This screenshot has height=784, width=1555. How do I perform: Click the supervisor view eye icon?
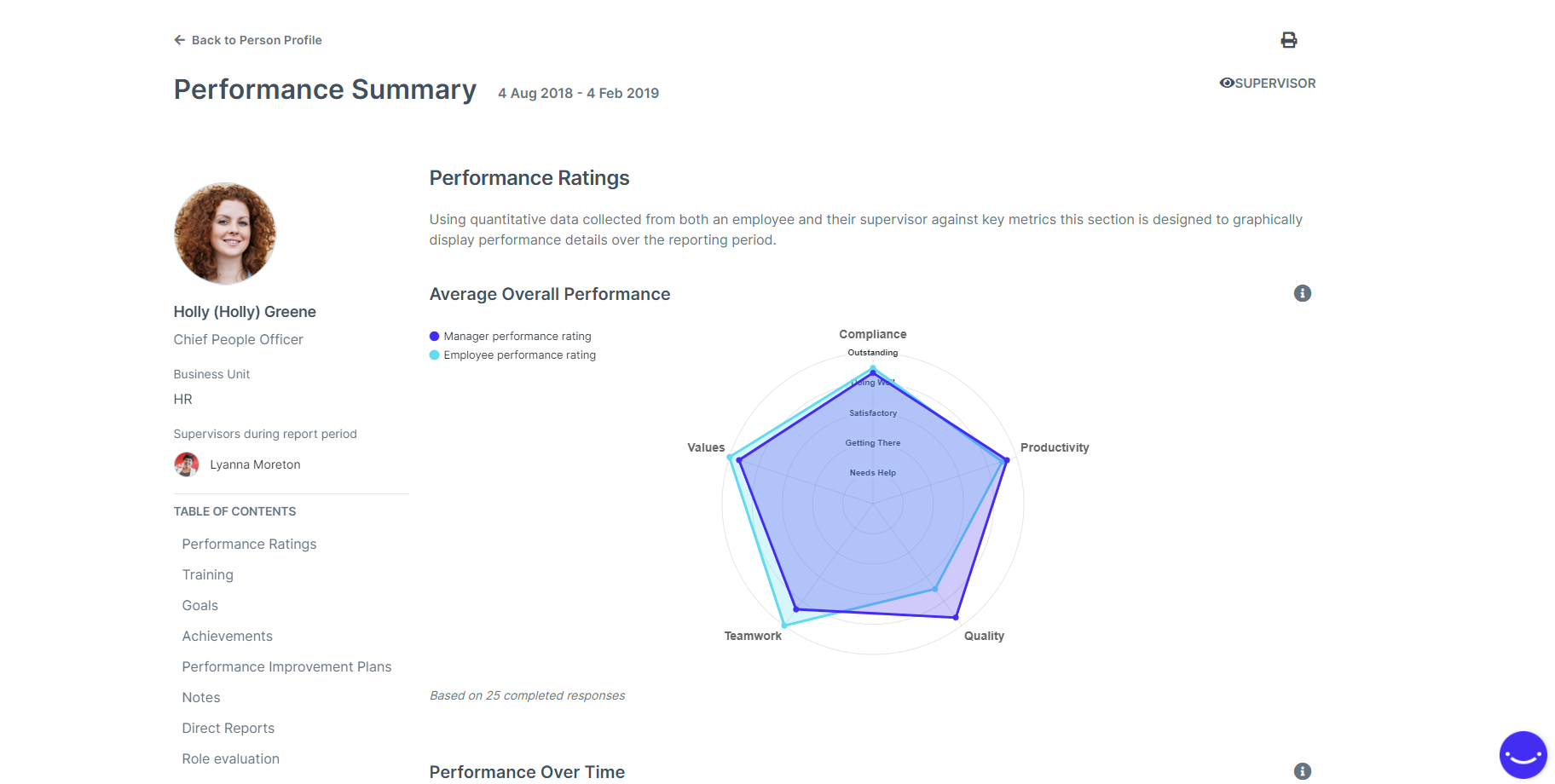1227,83
